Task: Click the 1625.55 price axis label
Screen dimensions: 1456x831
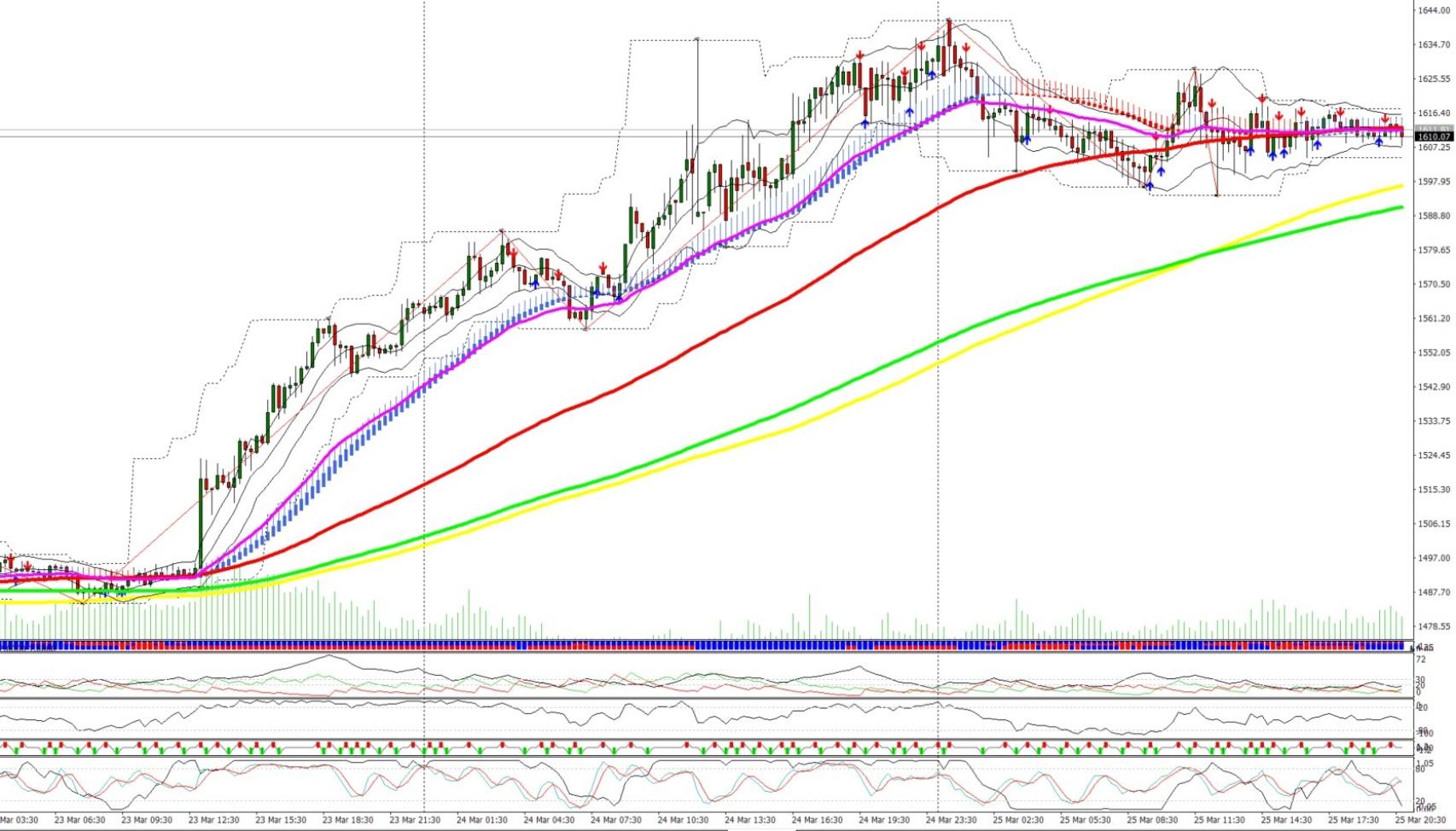Action: pyautogui.click(x=1434, y=78)
